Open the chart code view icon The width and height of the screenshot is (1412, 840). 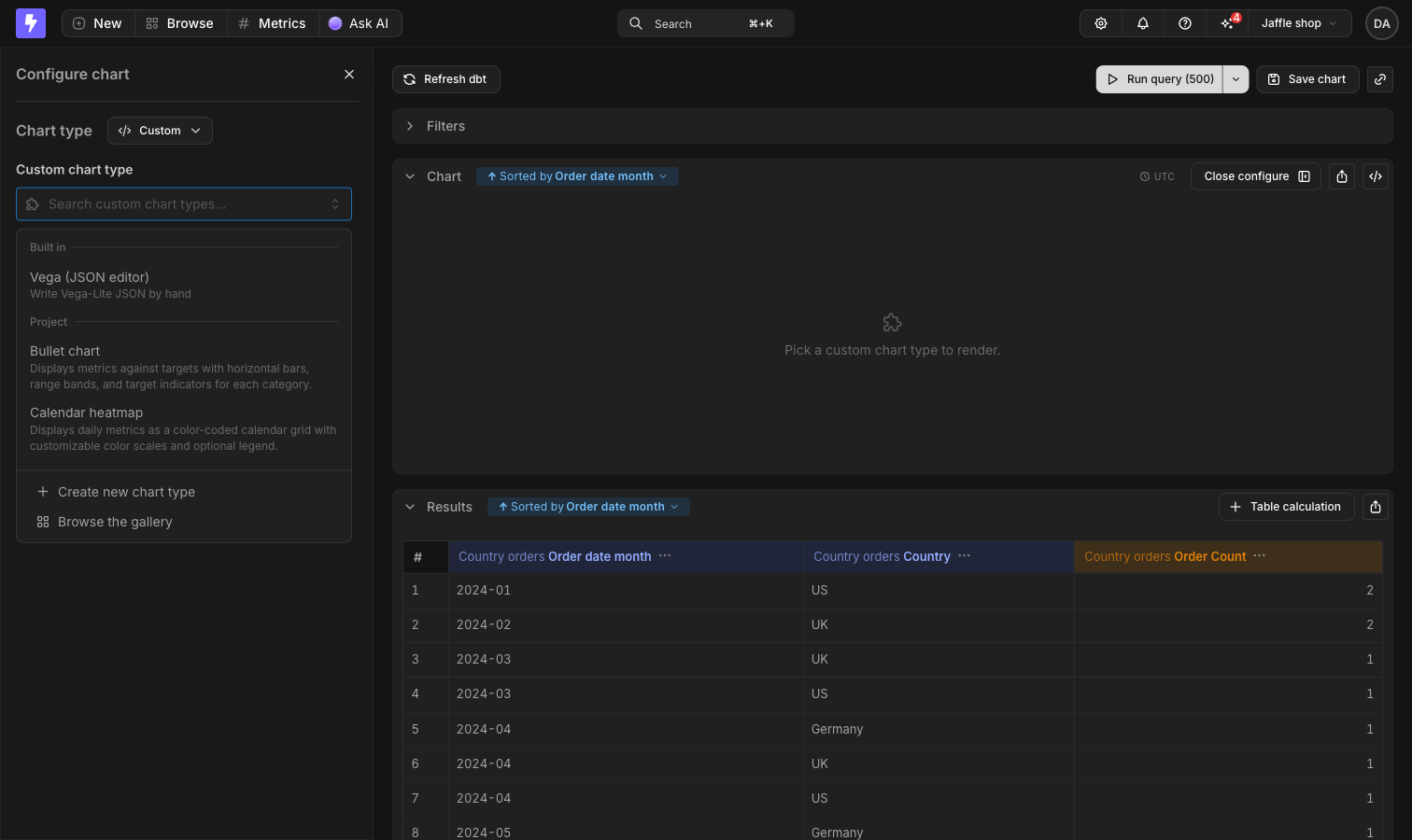click(x=1376, y=176)
